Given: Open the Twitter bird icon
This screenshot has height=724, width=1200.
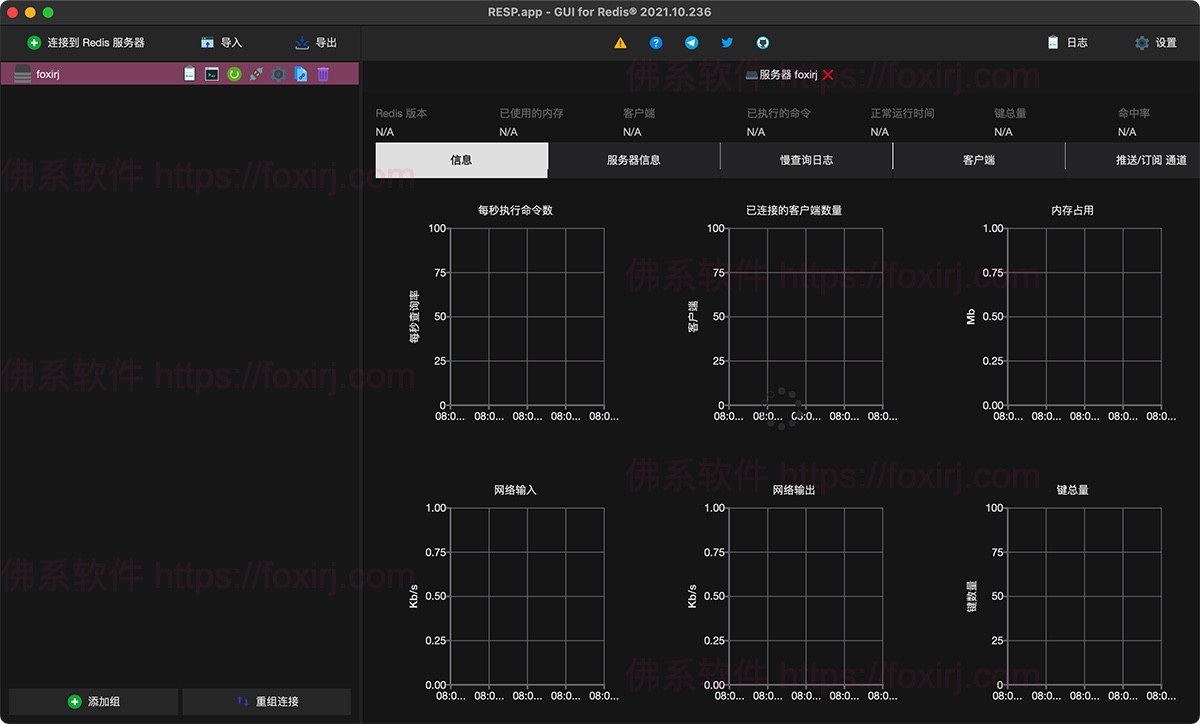Looking at the screenshot, I should [x=727, y=43].
